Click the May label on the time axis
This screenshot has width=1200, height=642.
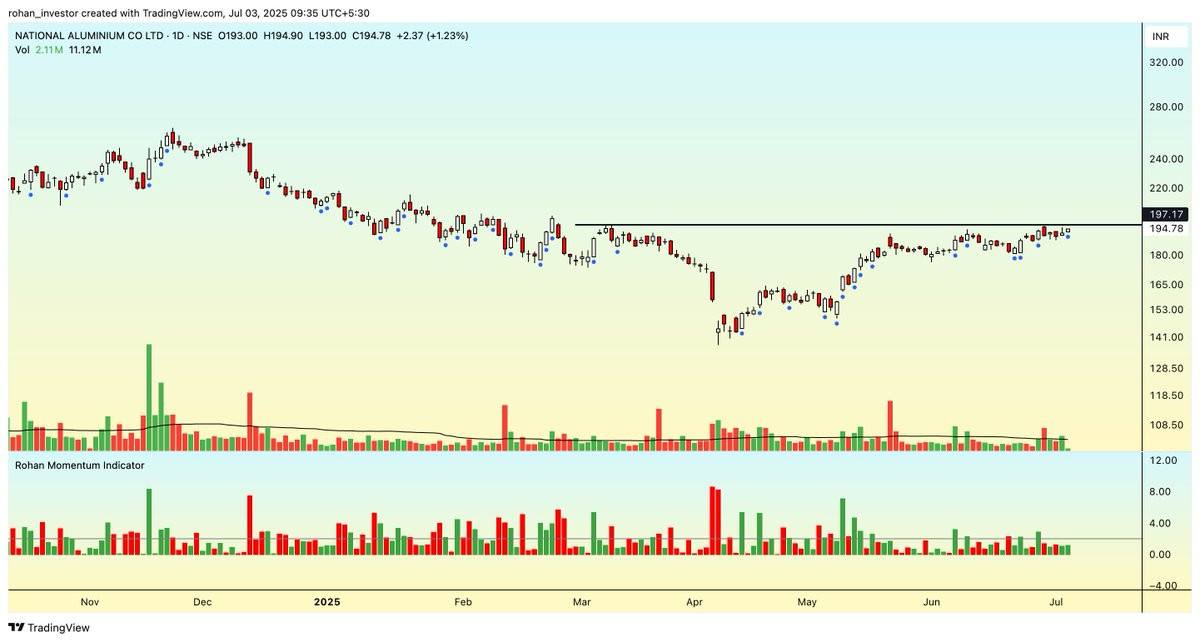pos(809,602)
